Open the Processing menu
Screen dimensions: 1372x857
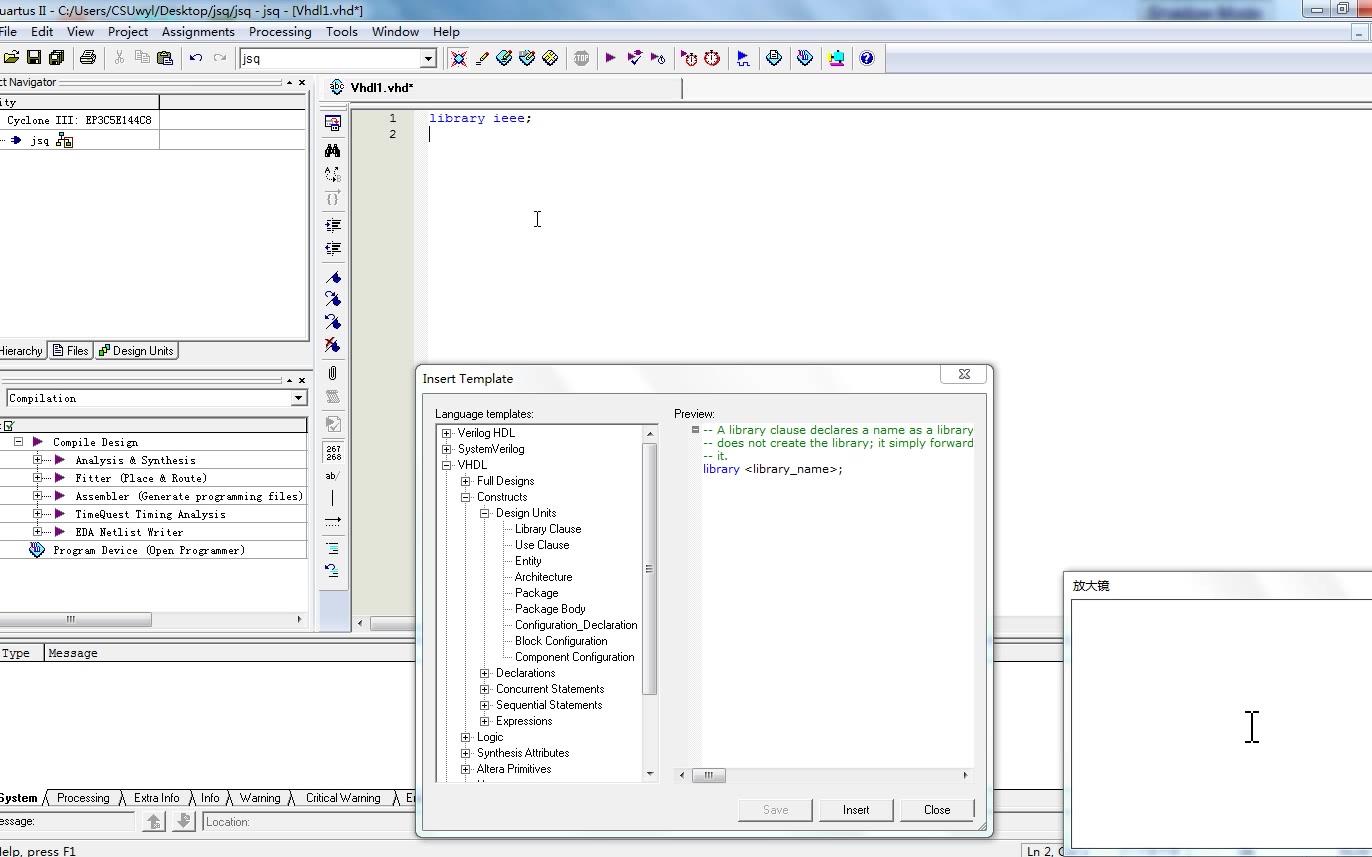point(280,31)
